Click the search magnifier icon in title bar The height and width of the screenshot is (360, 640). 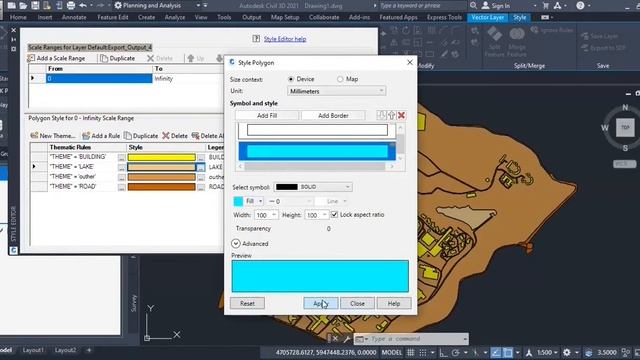pyautogui.click(x=473, y=5)
